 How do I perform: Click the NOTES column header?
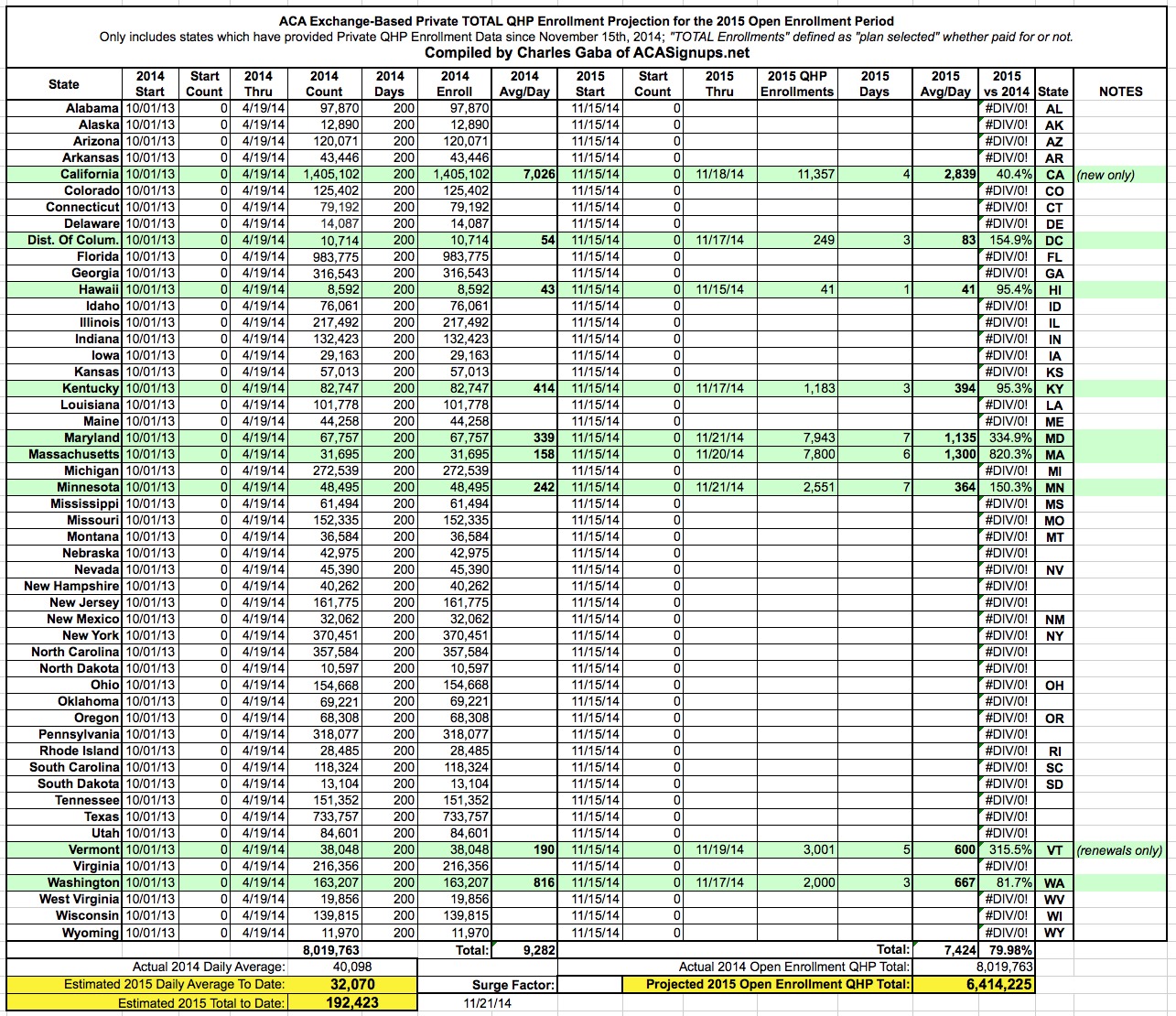pyautogui.click(x=1120, y=92)
